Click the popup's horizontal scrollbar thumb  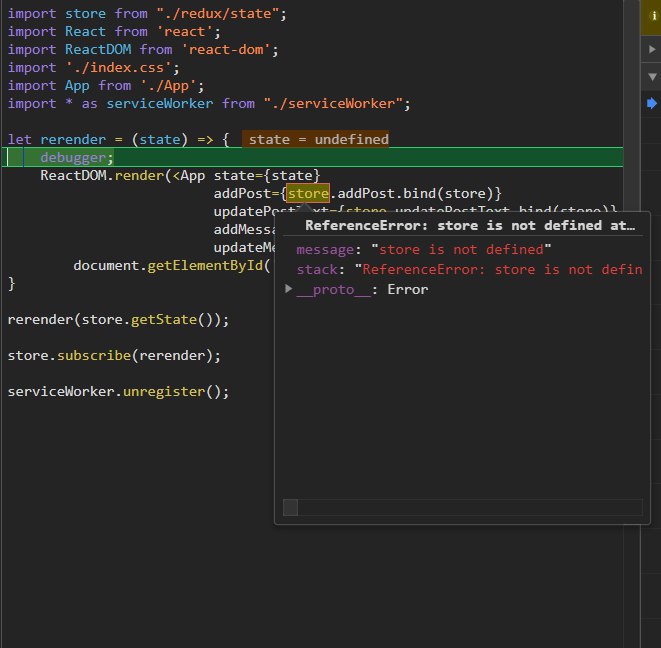290,508
